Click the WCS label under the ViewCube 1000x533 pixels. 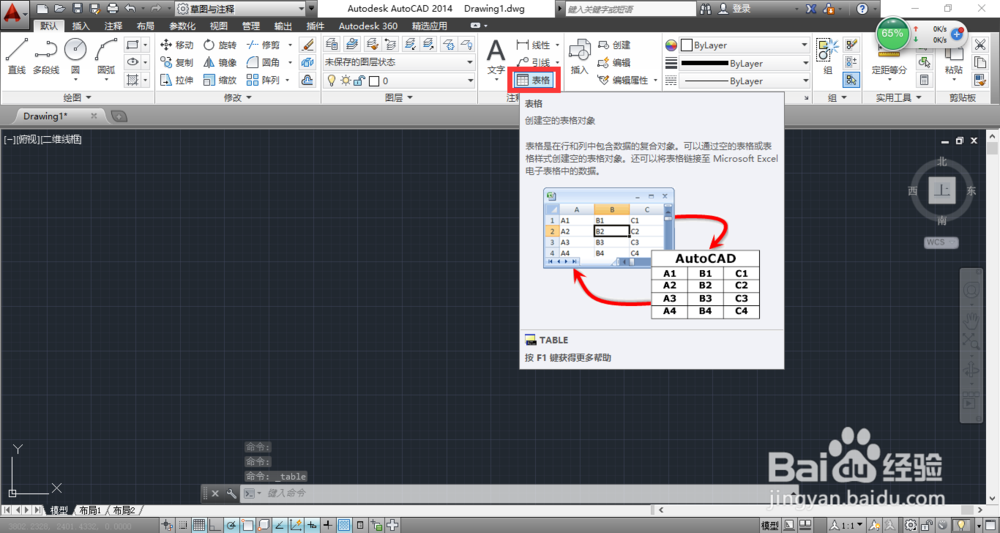941,242
